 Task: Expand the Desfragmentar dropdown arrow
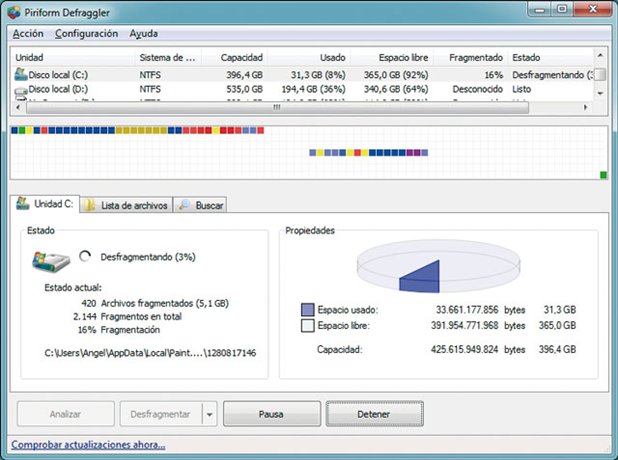click(x=209, y=413)
